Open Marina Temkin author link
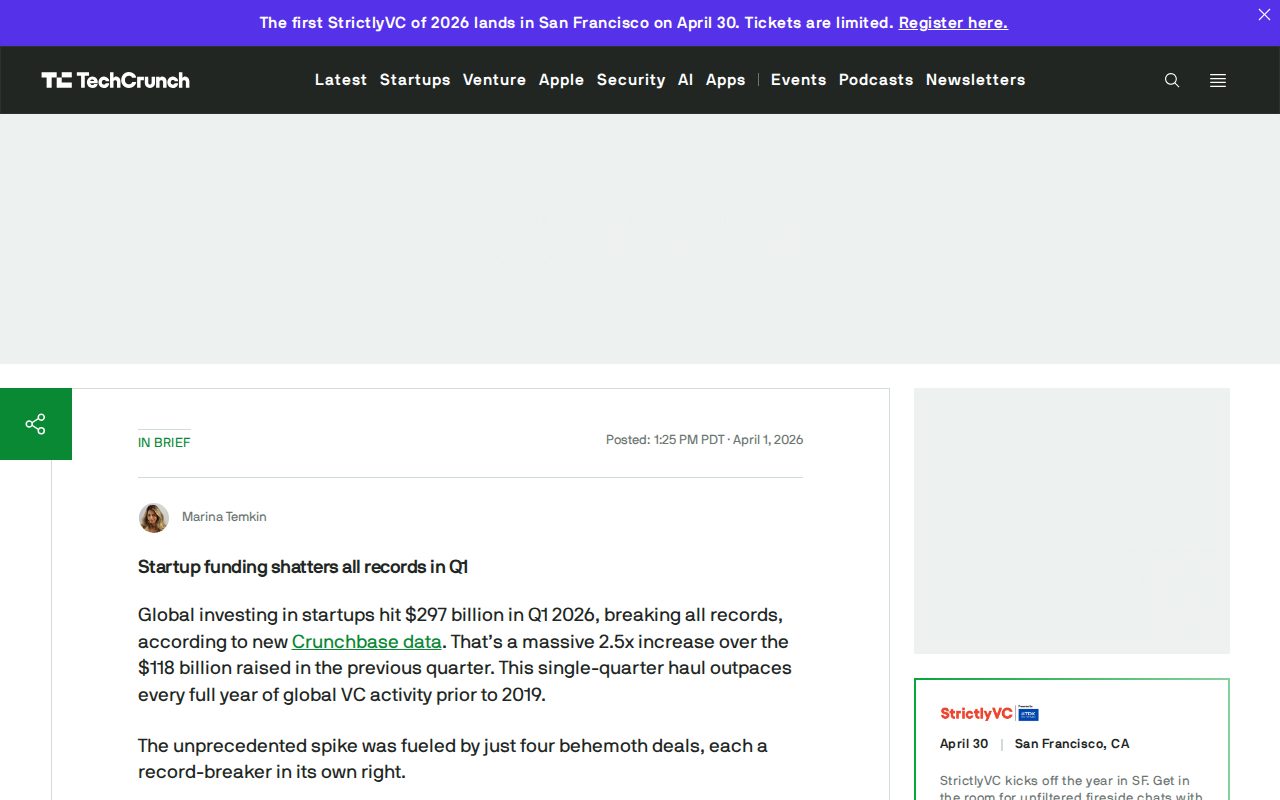The image size is (1280, 800). click(x=224, y=517)
